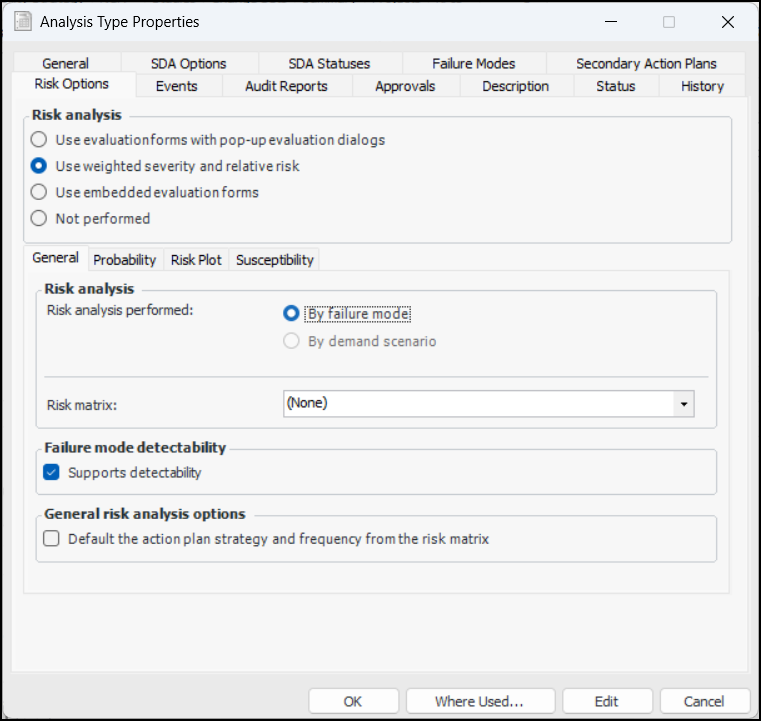Select the Susceptibility sub-tab
Image resolution: width=761 pixels, height=721 pixels.
point(274,260)
